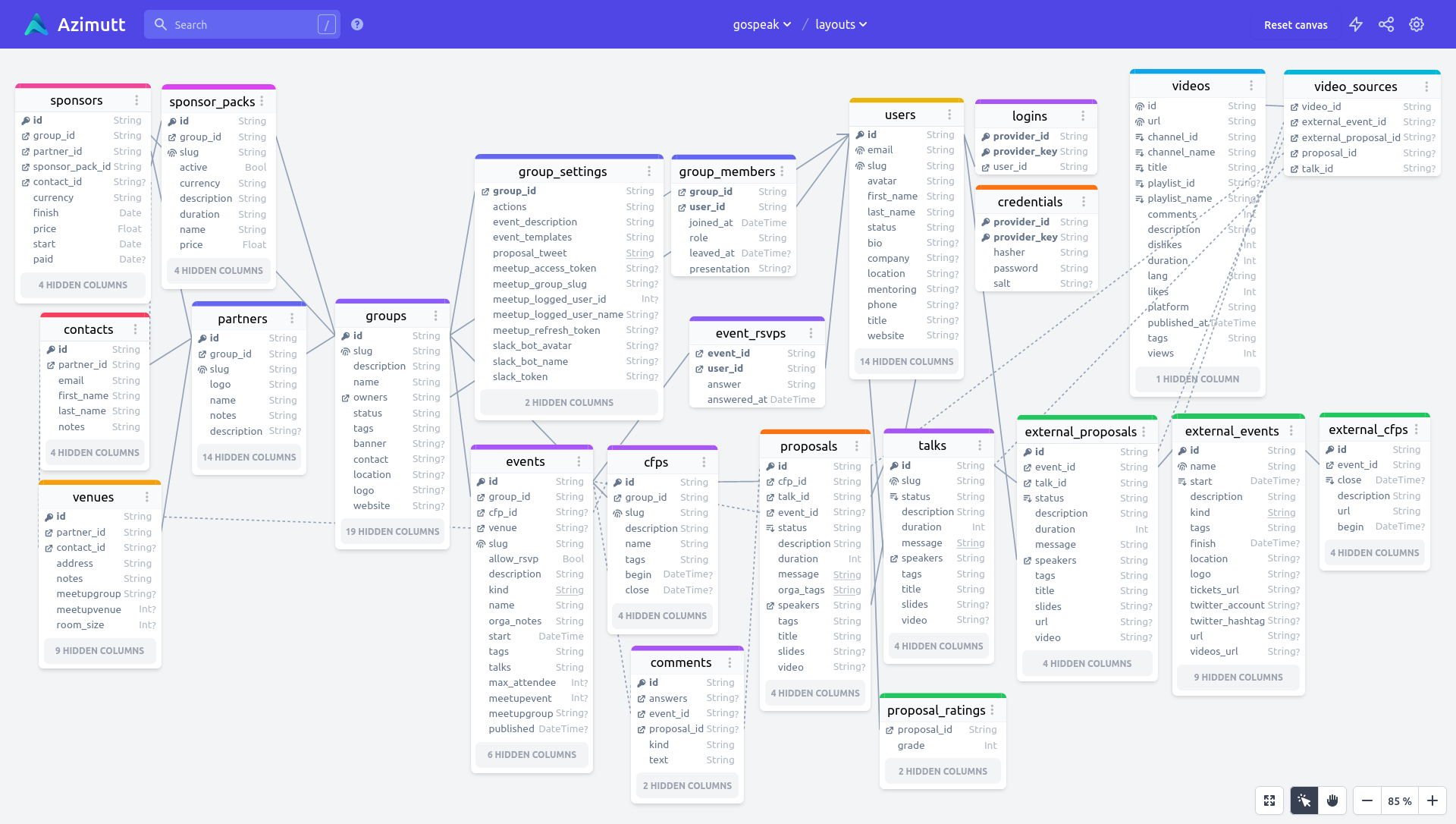The width and height of the screenshot is (1456, 824).
Task: Click the share icon in the header
Action: 1385,24
